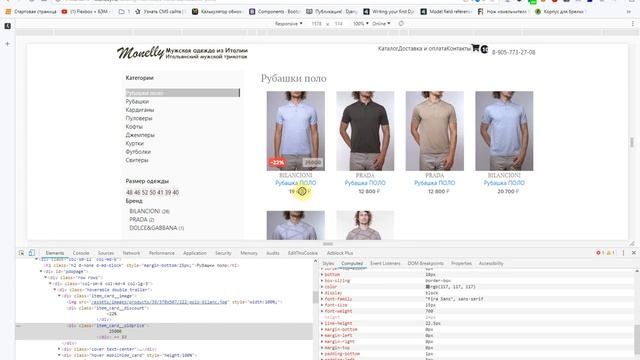
Task: Expand the cover text-center div node
Action: [x=60, y=349]
